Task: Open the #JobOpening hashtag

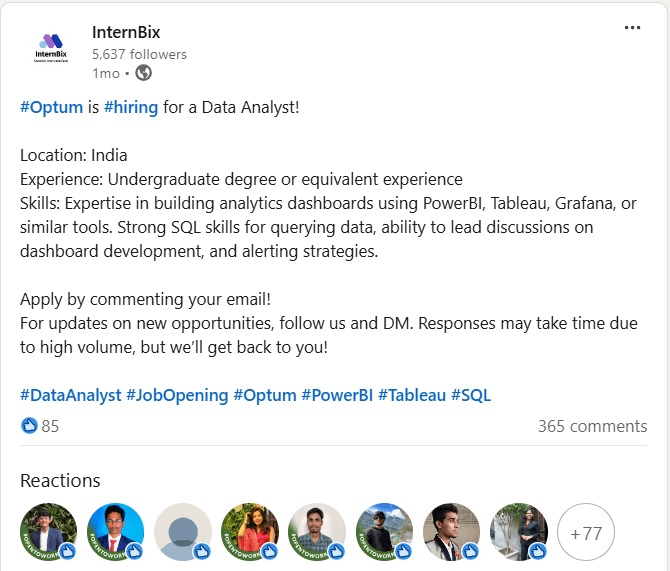Action: [177, 395]
